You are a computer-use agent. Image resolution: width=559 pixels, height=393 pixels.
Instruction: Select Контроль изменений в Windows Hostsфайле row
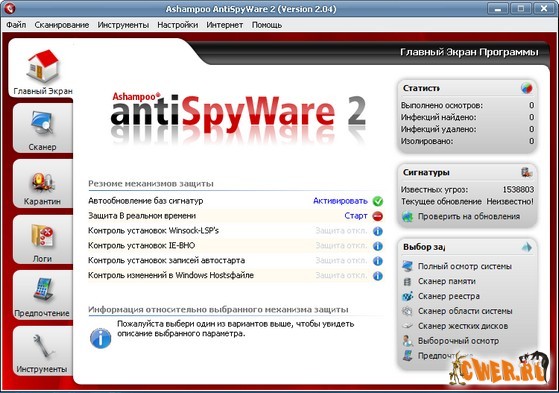coord(236,275)
